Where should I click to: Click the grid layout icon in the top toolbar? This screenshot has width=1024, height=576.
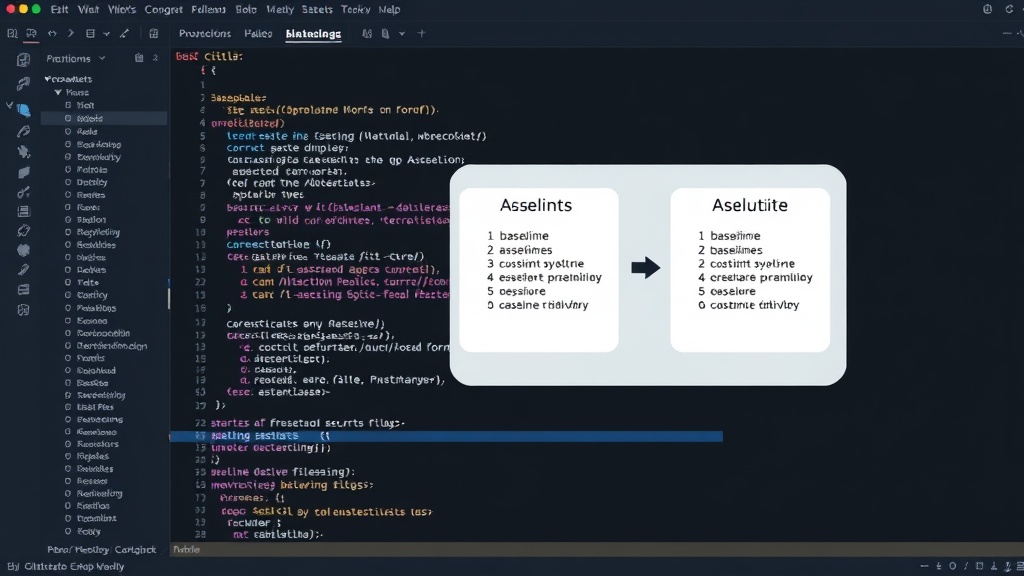[153, 33]
